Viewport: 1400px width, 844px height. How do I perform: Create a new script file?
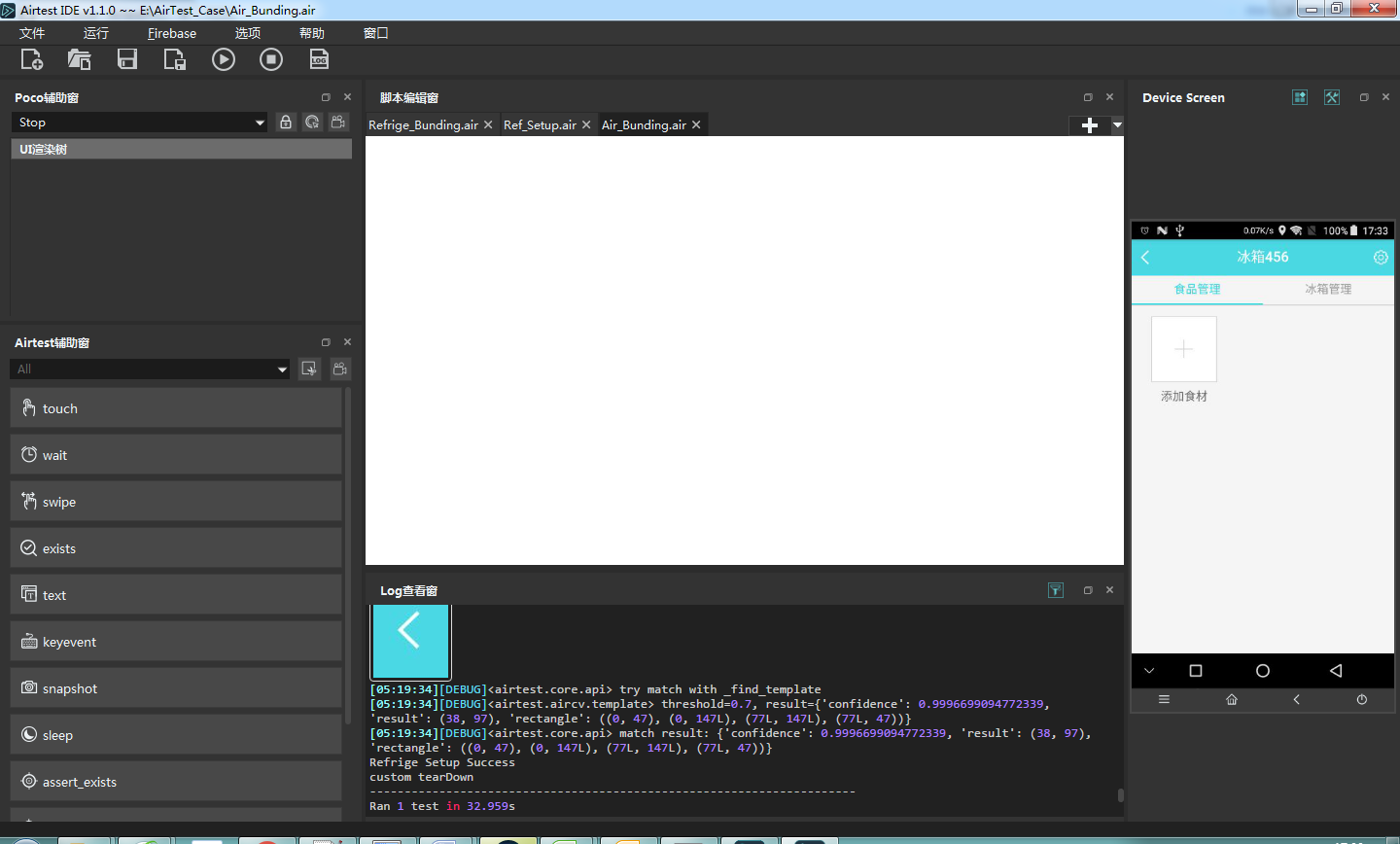click(32, 59)
